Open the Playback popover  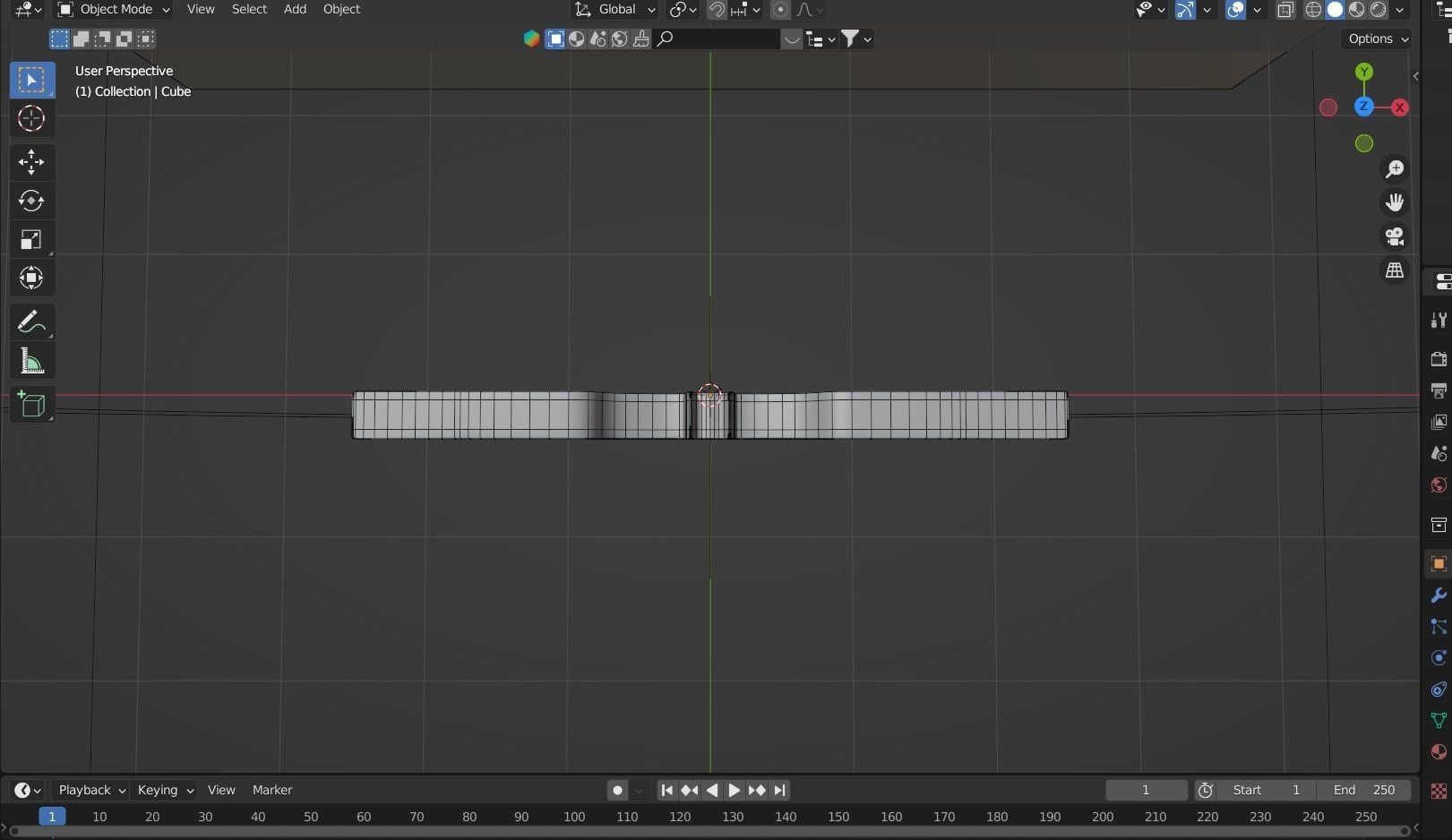point(90,790)
